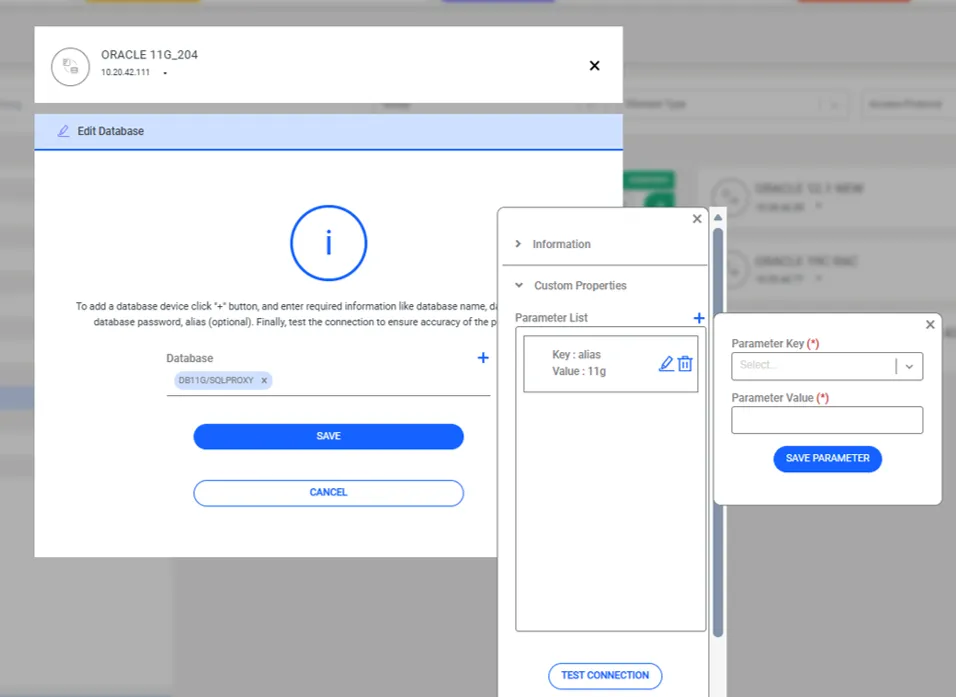Click the CANCEL button
Image resolution: width=956 pixels, height=697 pixels.
[x=329, y=492]
